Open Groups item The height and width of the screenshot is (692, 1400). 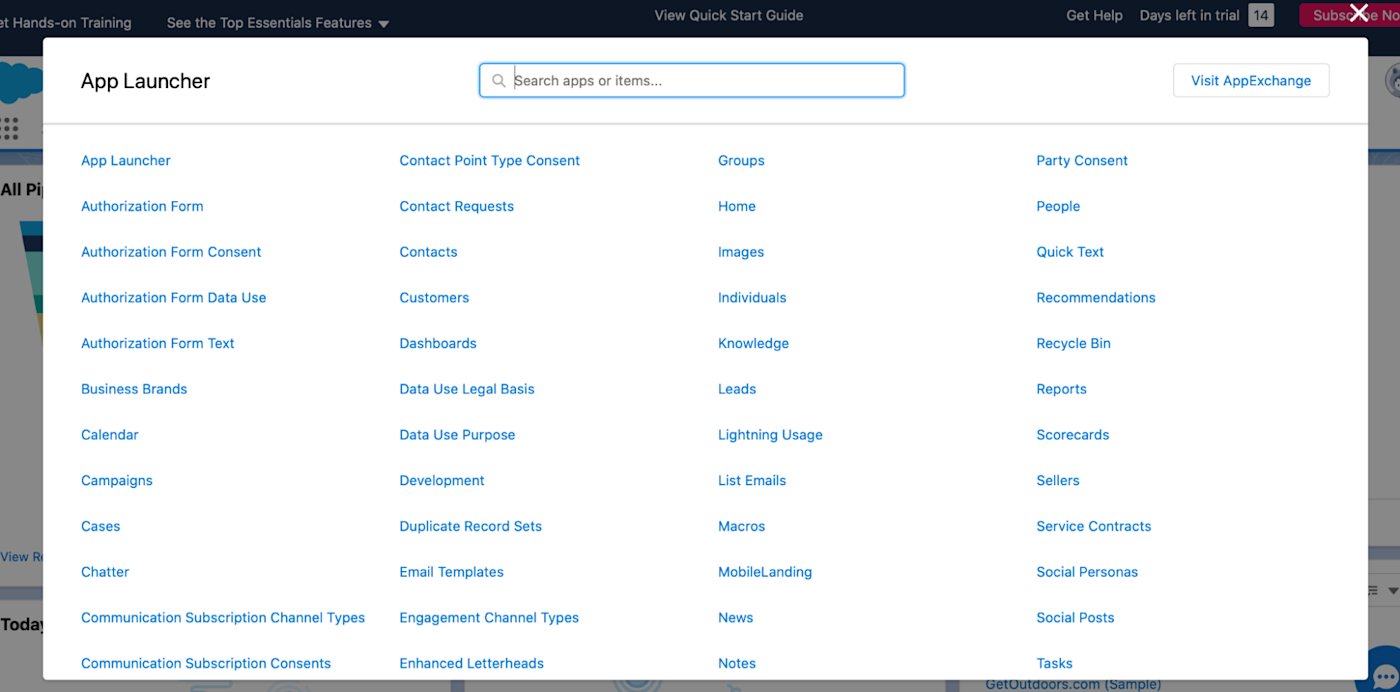[x=741, y=160]
